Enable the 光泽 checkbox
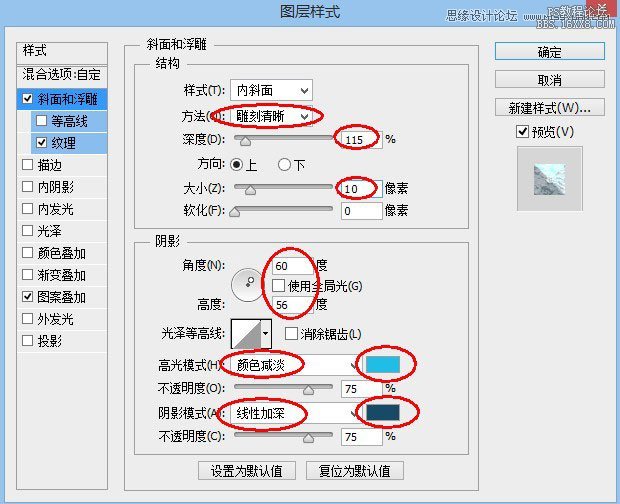Image resolution: width=620 pixels, height=504 pixels. click(27, 230)
